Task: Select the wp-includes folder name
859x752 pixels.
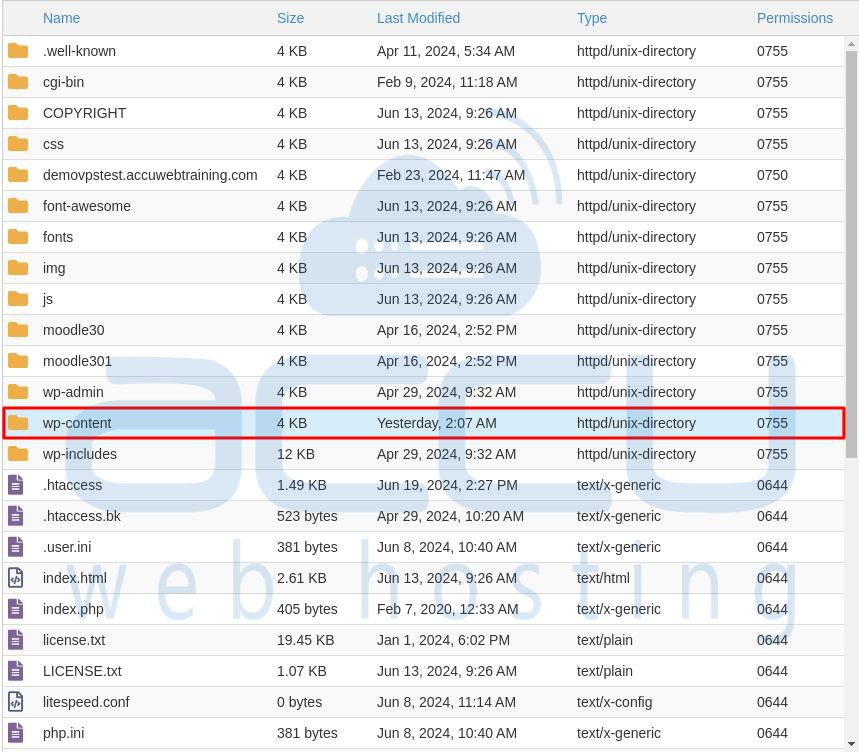Action: 80,454
